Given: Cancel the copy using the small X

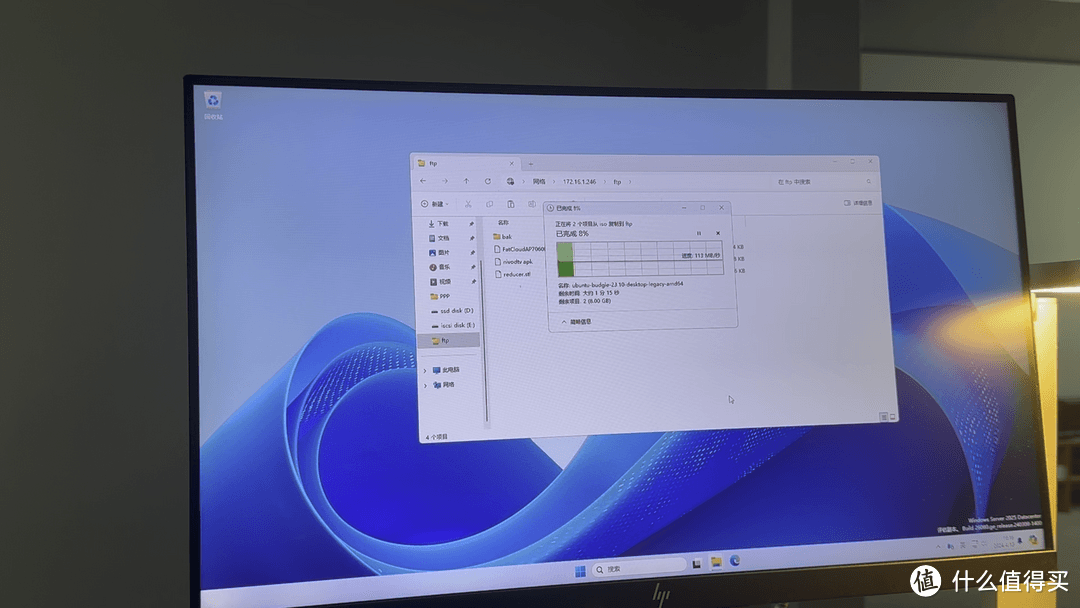Looking at the screenshot, I should coord(718,233).
